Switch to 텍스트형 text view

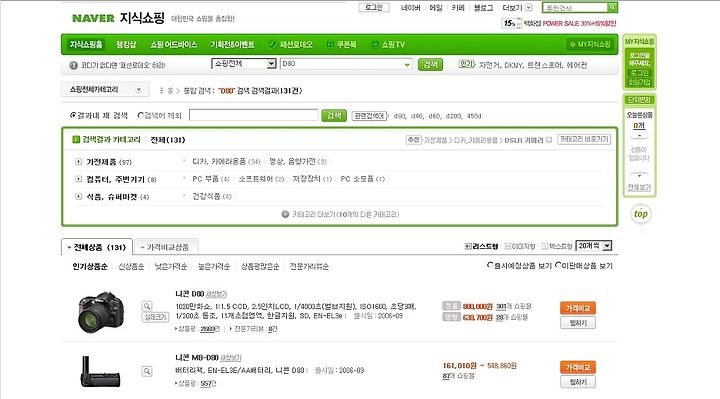click(557, 247)
